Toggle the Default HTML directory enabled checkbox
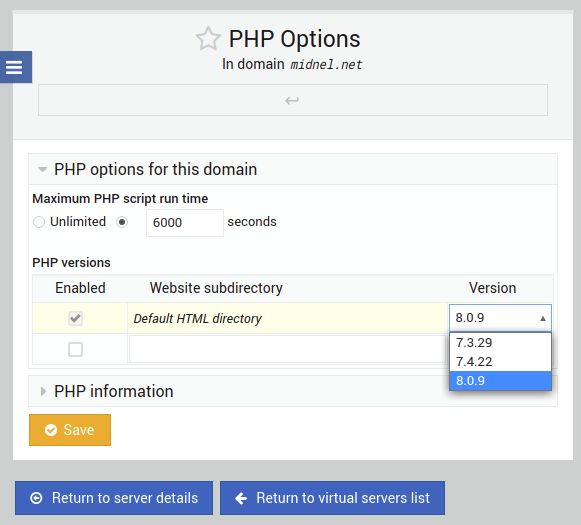 75,318
